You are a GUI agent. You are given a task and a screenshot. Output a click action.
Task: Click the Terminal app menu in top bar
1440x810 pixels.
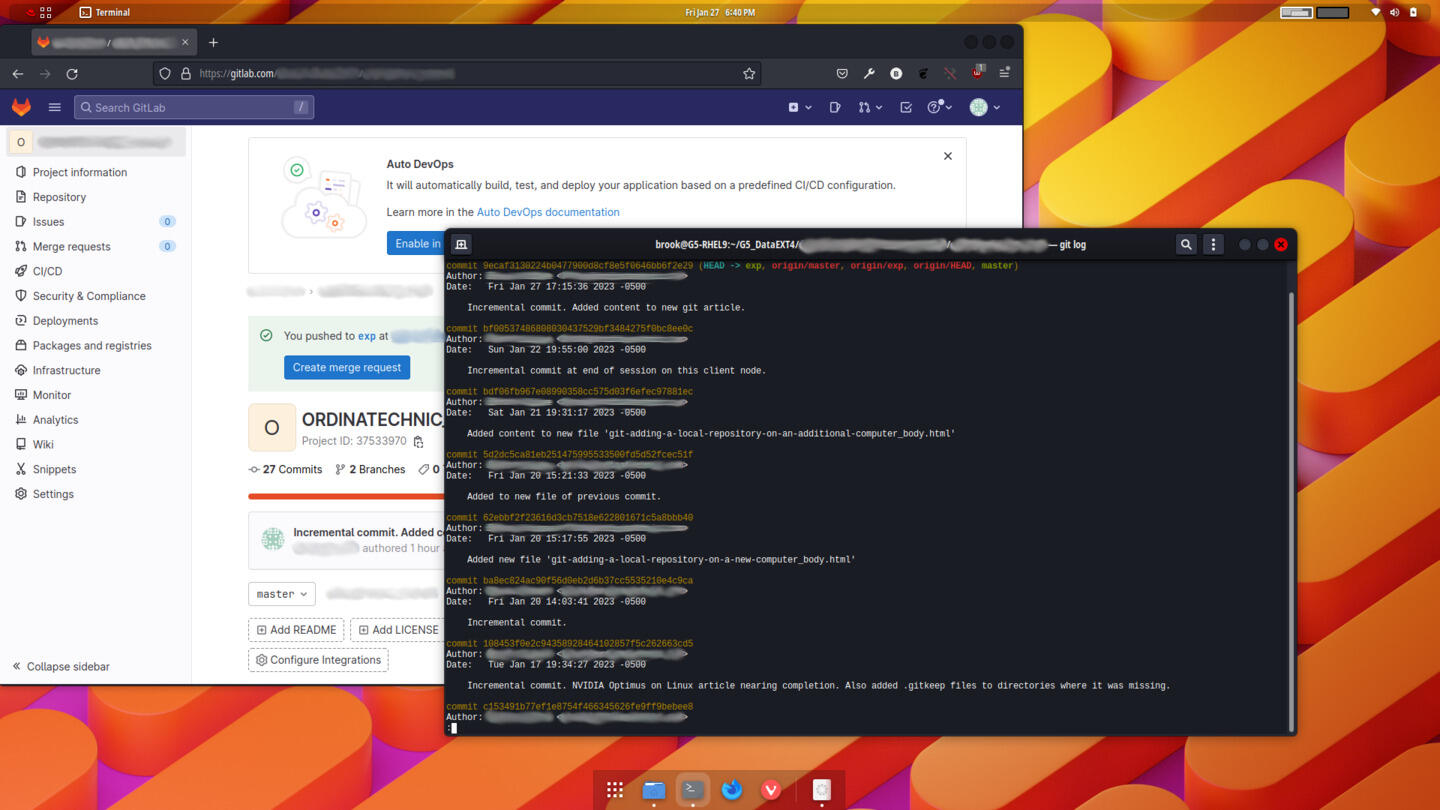coord(105,12)
